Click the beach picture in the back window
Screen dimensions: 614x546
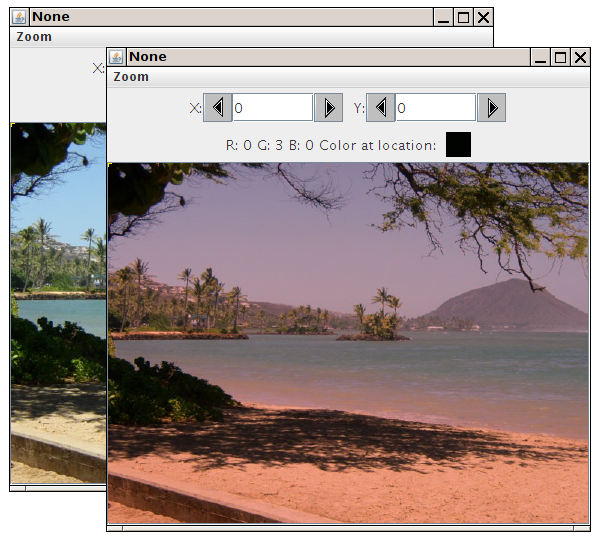click(57, 300)
